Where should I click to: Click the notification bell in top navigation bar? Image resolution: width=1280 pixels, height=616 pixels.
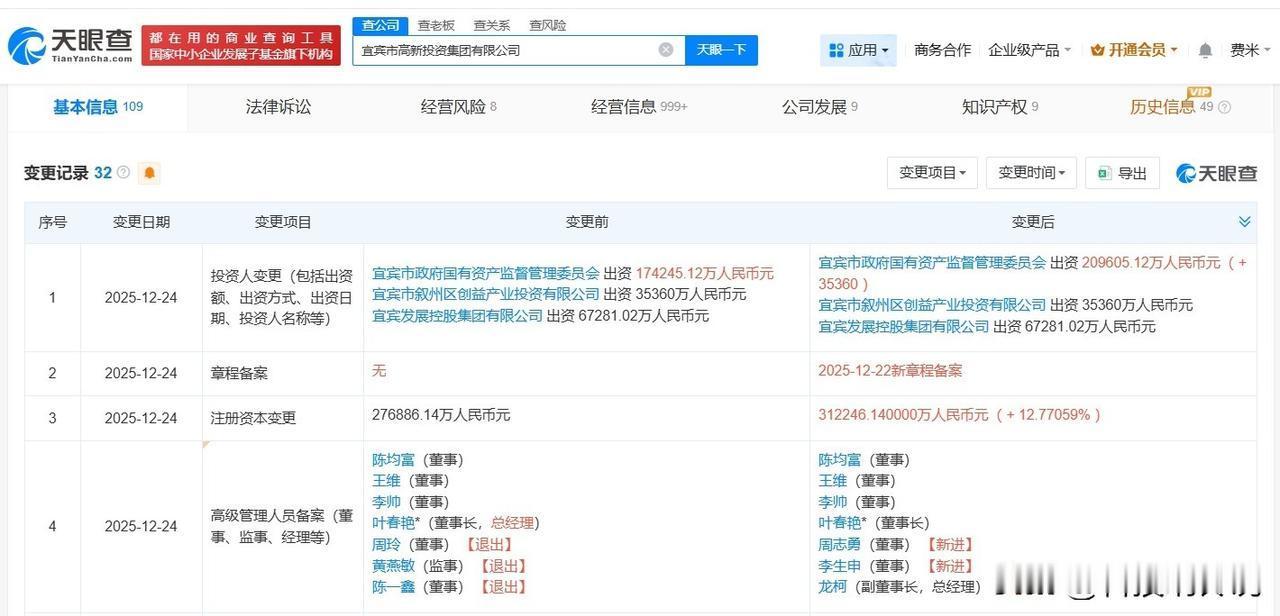(1205, 48)
